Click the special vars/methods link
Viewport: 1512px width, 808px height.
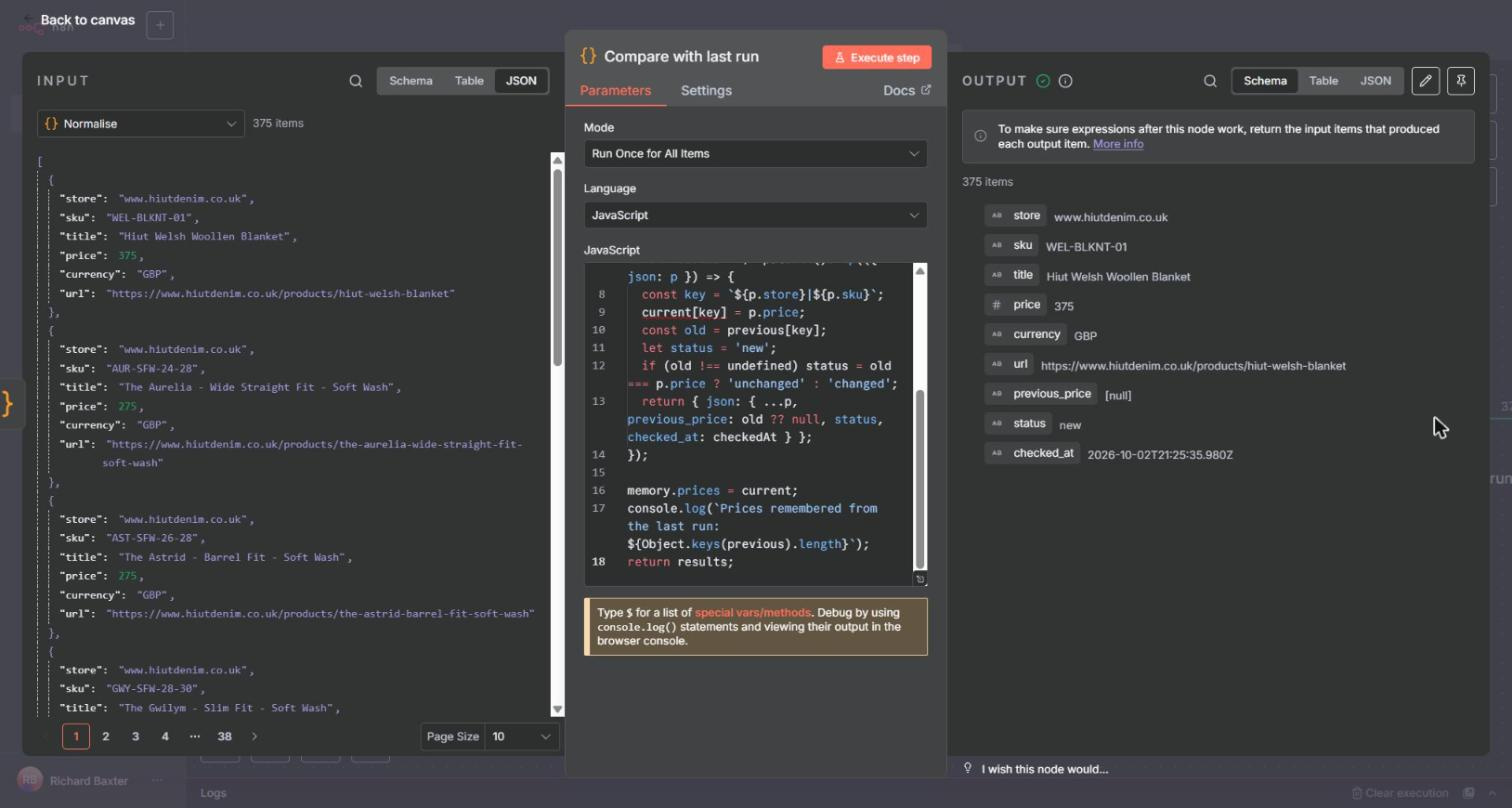[x=753, y=613]
